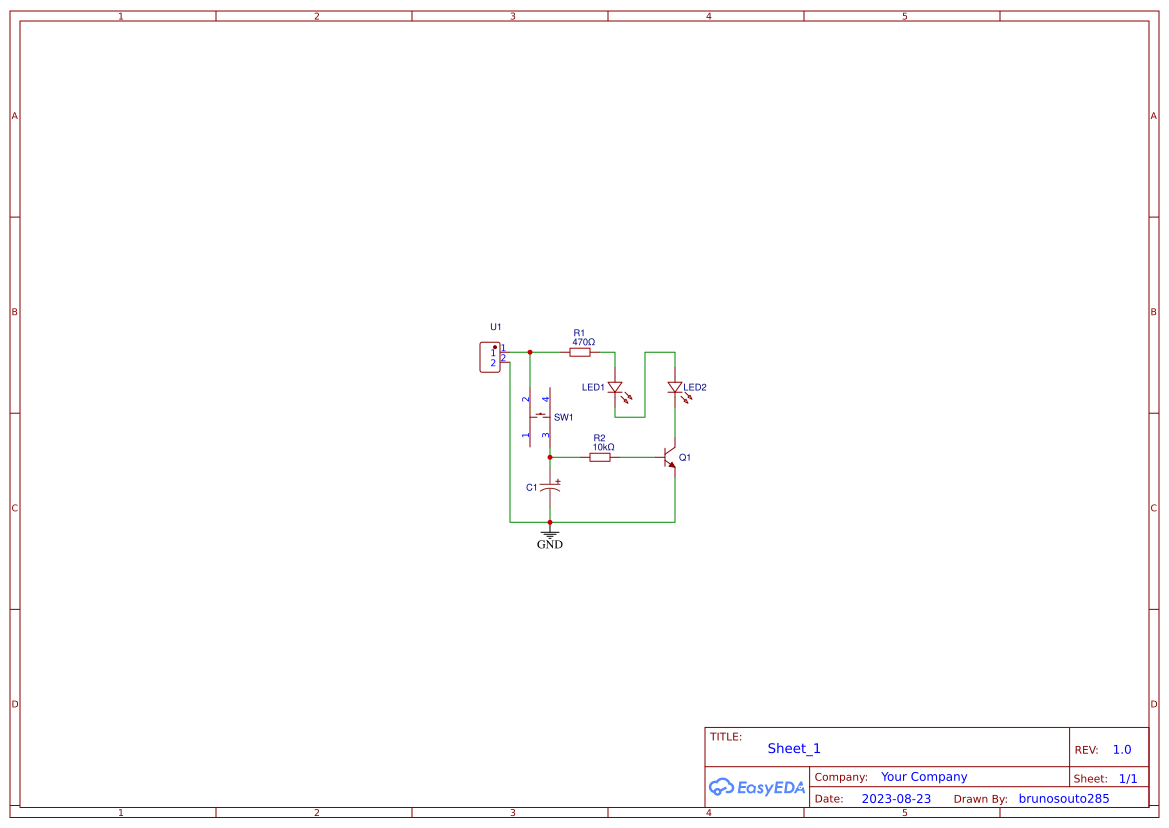The width and height of the screenshot is (1169, 828).
Task: Select the LED2 diode symbol
Action: [x=675, y=387]
